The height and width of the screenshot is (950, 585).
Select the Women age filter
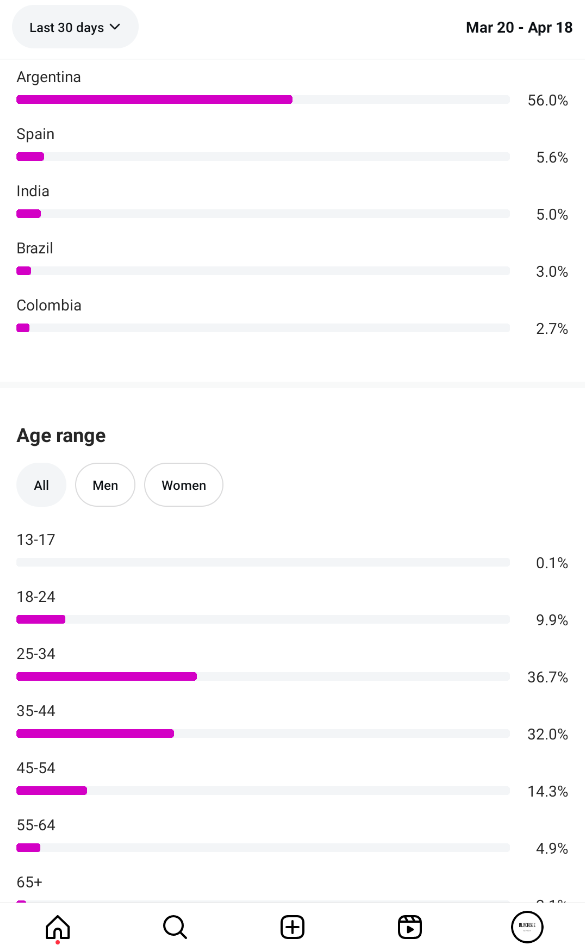pos(183,485)
